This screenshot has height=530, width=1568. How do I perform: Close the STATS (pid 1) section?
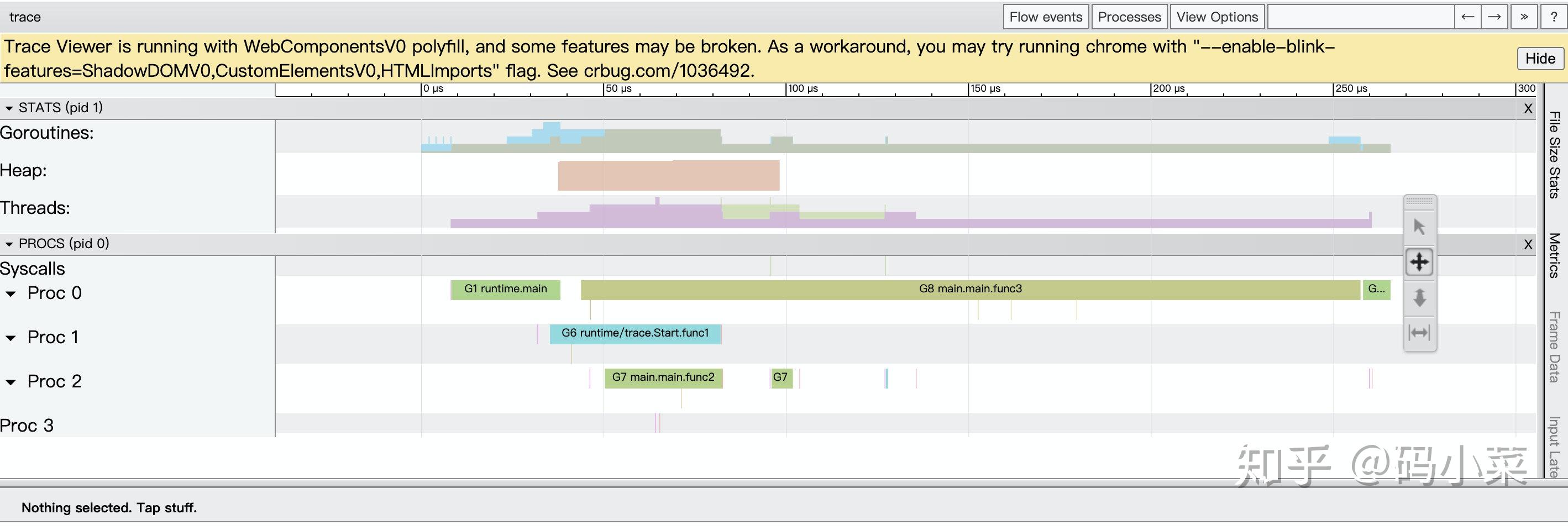(x=1528, y=109)
